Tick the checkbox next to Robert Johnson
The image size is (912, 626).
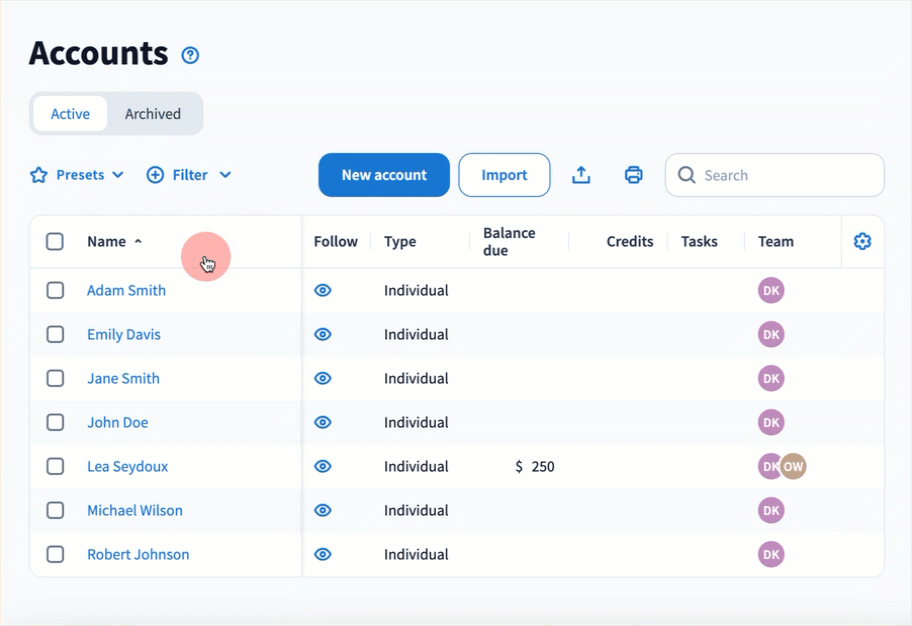(55, 555)
